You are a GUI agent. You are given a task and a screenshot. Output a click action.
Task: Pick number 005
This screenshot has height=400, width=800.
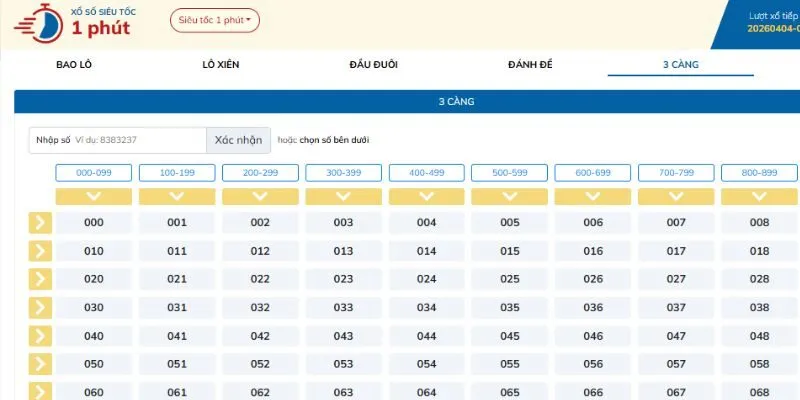tap(509, 223)
